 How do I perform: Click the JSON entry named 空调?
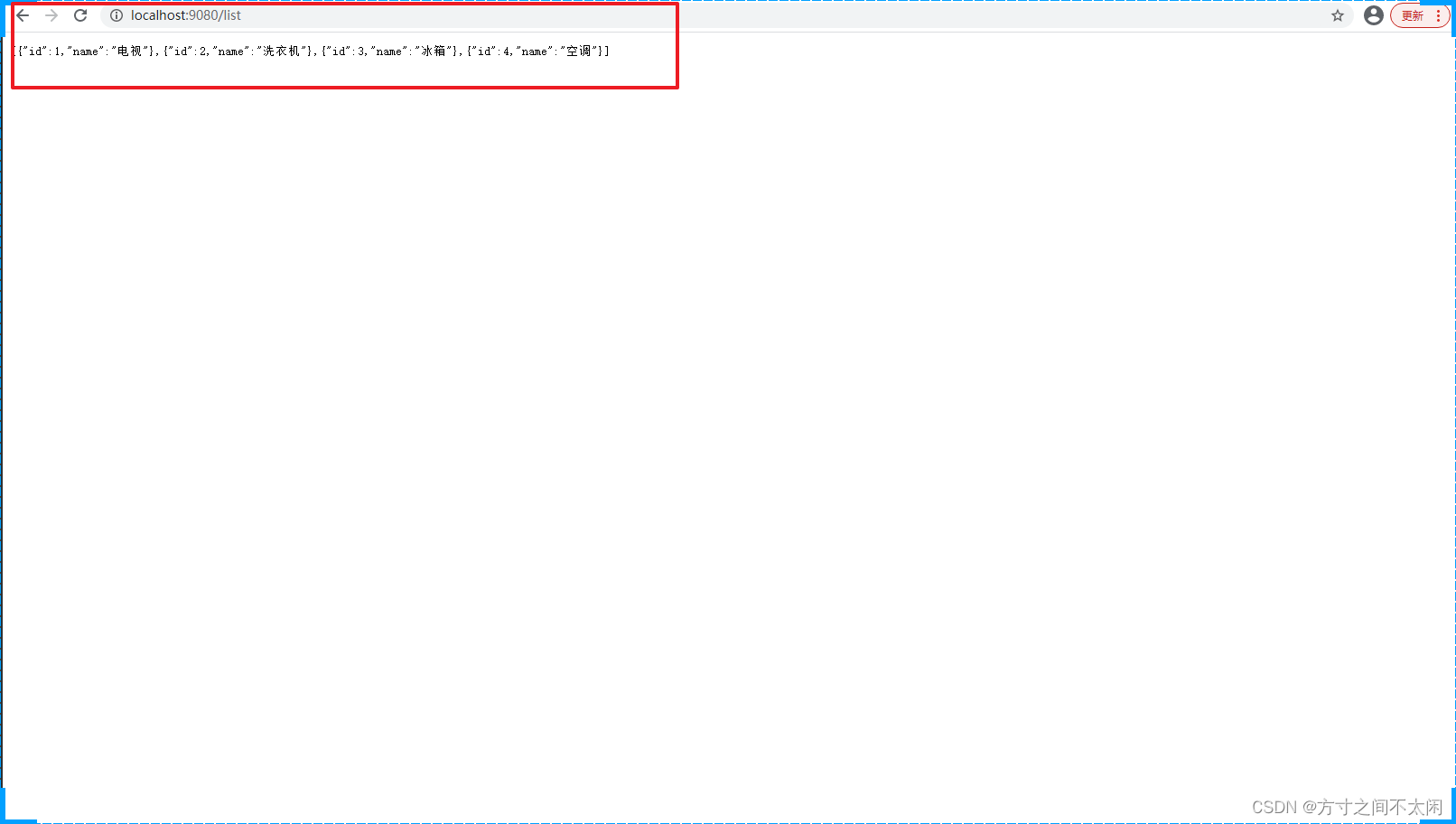click(537, 51)
